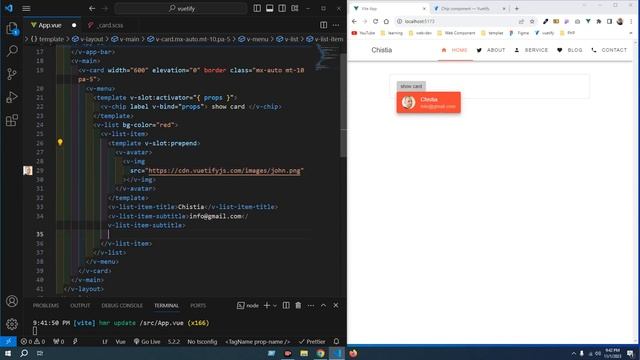Maximize the terminal panel size
The height and width of the screenshot is (360, 640).
323,305
